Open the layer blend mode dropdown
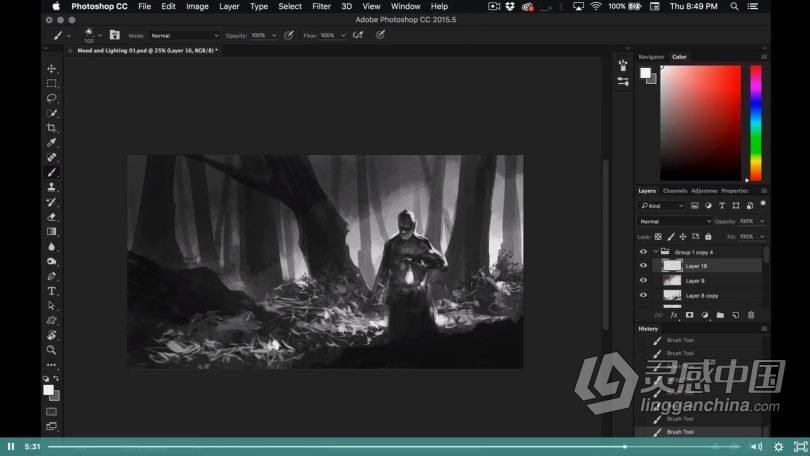The image size is (810, 456). [x=675, y=221]
